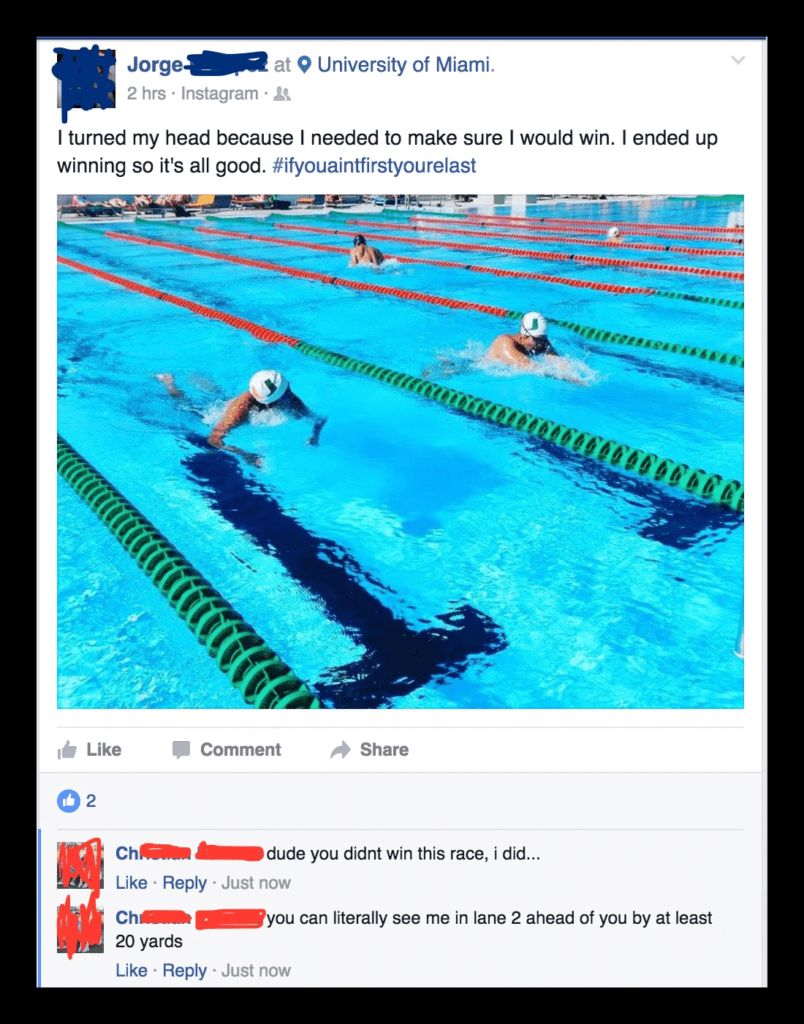The image size is (804, 1024).
Task: Click the poster's scribbled-out profile picture
Action: coord(86,80)
